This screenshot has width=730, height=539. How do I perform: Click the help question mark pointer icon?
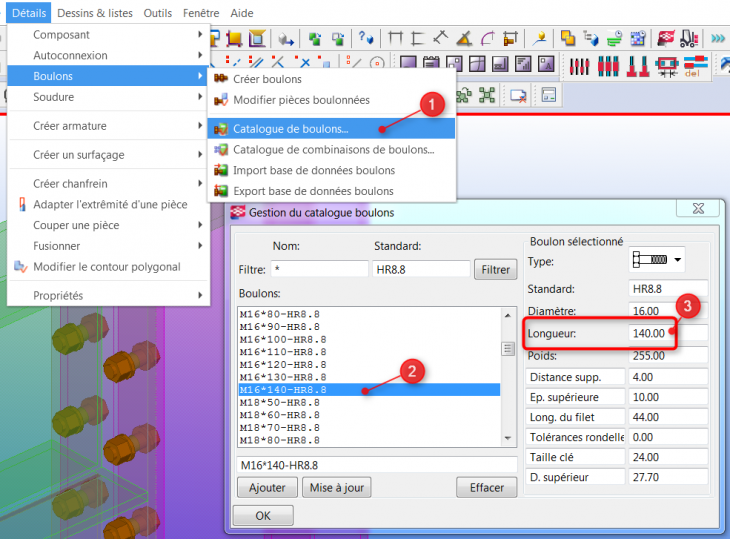point(365,38)
